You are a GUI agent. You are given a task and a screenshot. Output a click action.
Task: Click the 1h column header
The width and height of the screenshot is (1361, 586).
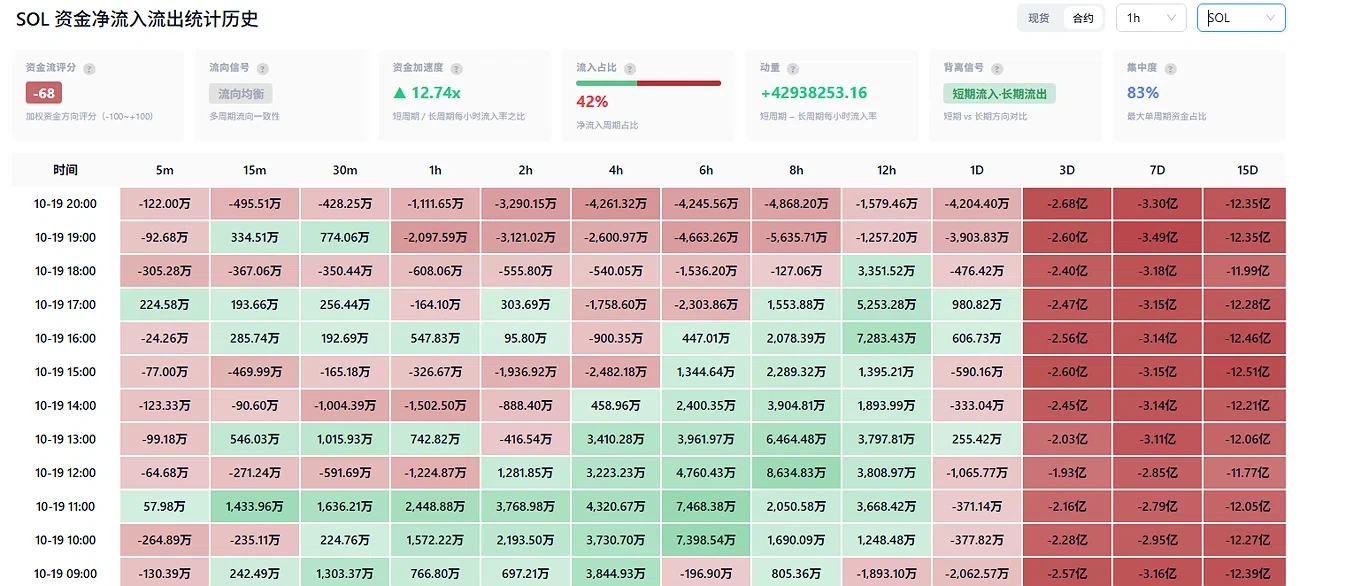pyautogui.click(x=435, y=170)
